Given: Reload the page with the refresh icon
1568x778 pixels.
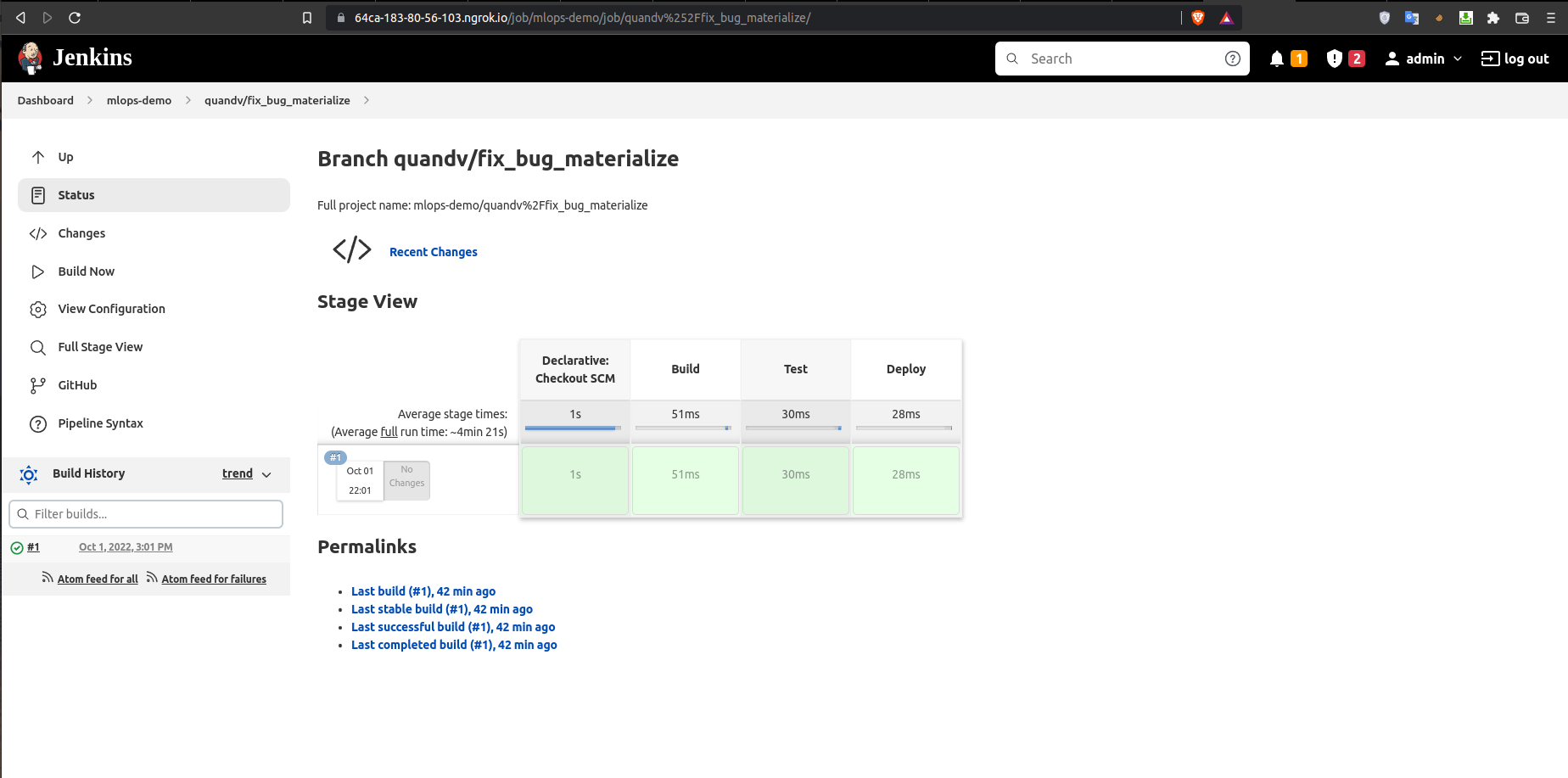Looking at the screenshot, I should [75, 18].
